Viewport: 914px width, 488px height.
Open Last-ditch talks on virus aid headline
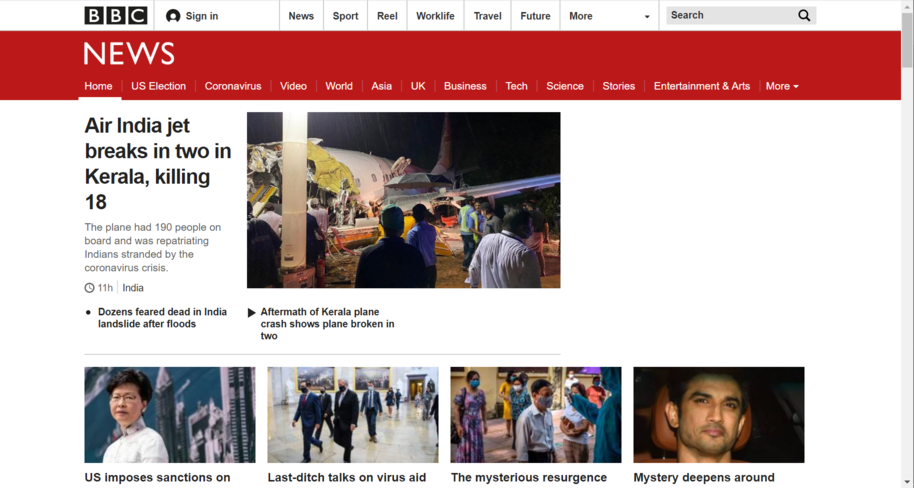tap(347, 478)
